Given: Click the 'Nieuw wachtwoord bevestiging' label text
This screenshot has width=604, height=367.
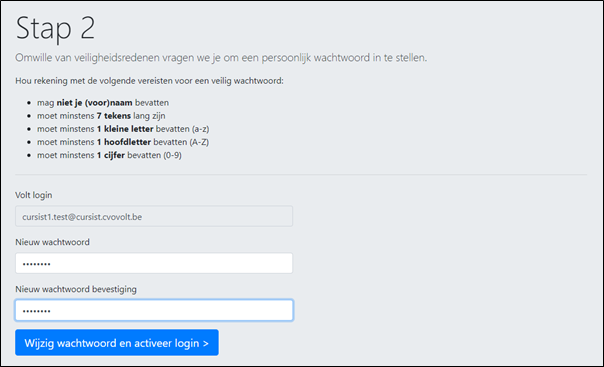Looking at the screenshot, I should point(76,289).
